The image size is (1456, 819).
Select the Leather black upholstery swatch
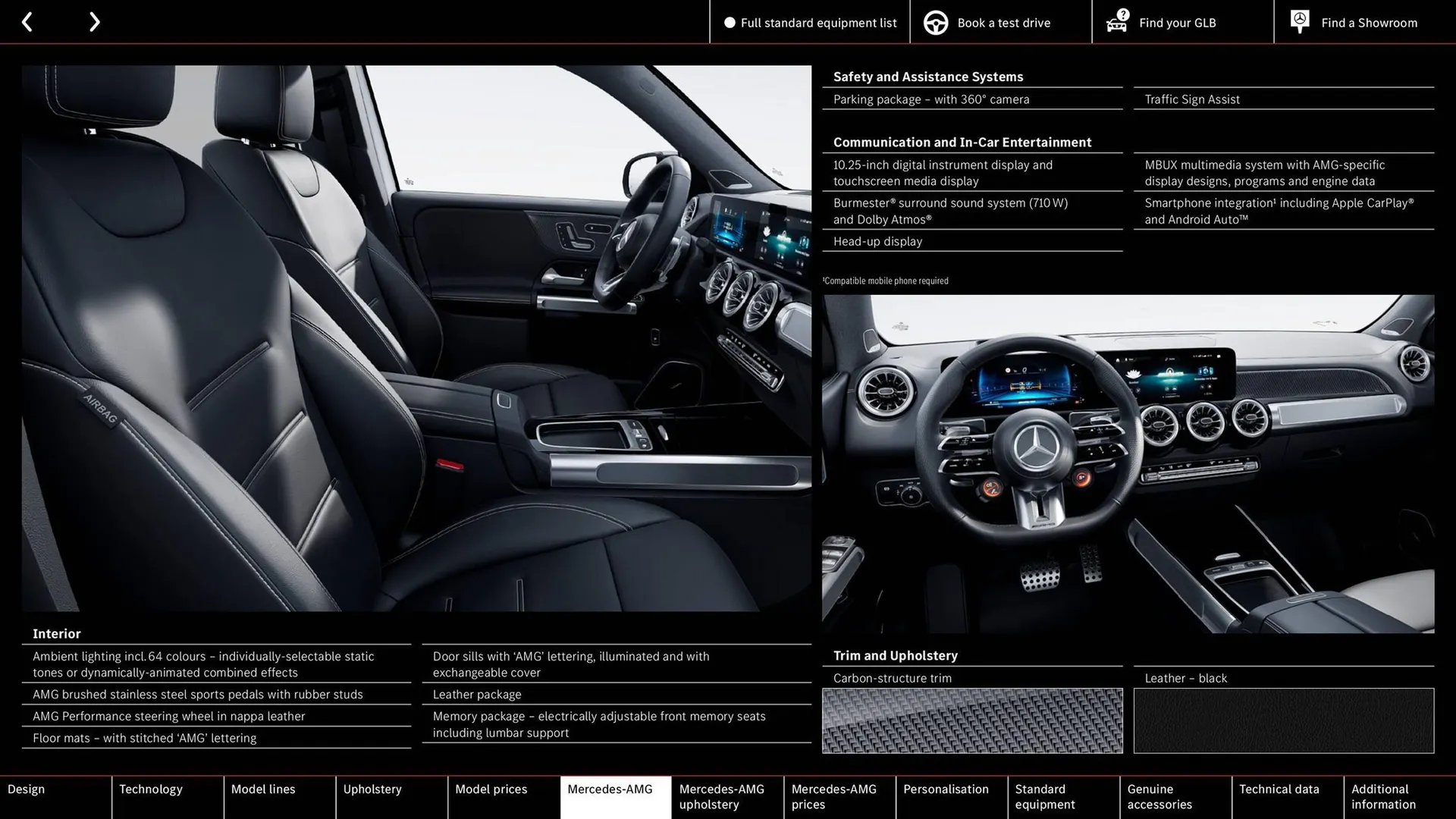[1283, 720]
